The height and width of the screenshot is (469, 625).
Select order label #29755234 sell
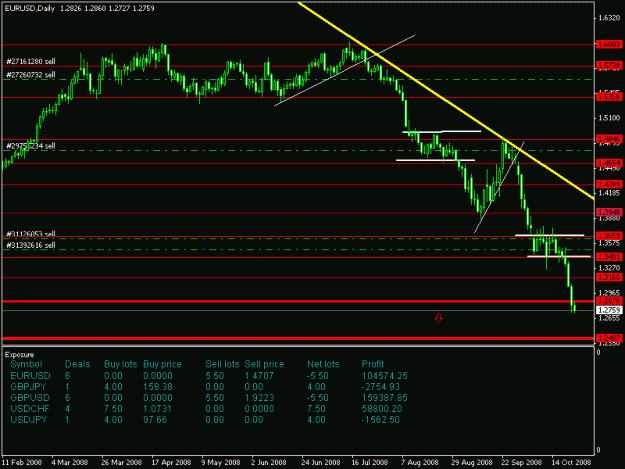click(31, 146)
